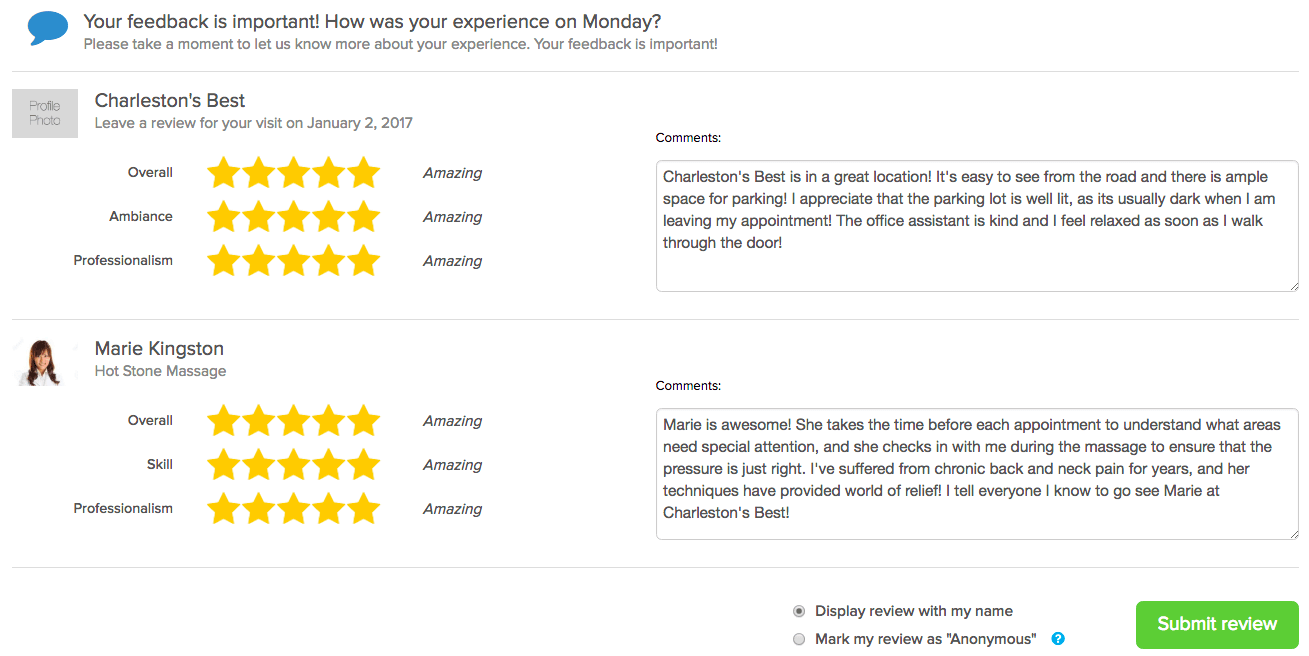Click the first Professionalism star for Charleston's Best
The width and height of the screenshot is (1309, 656).
click(x=222, y=260)
